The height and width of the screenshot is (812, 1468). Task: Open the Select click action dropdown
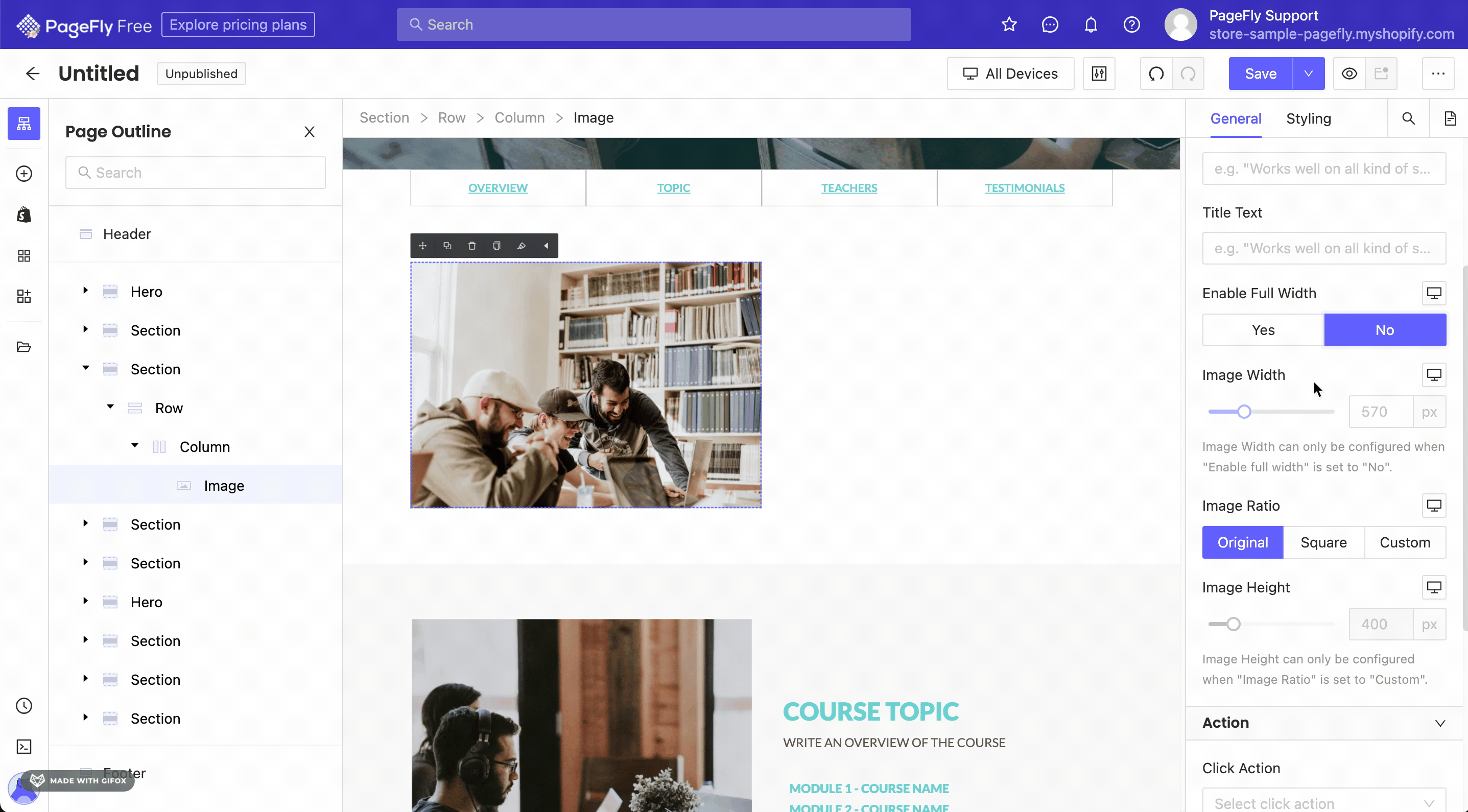[x=1324, y=802]
